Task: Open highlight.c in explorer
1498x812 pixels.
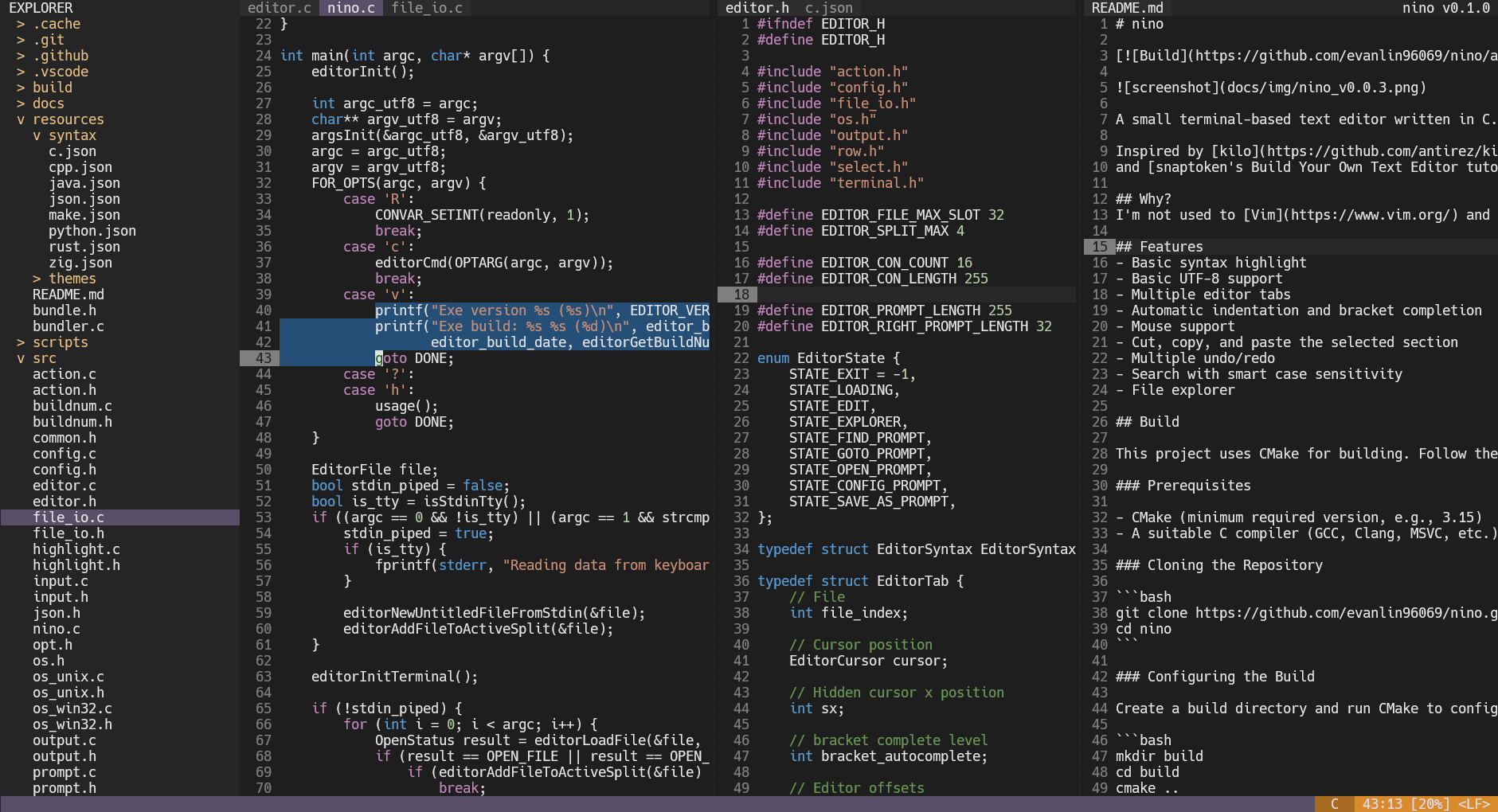Action: tap(76, 549)
